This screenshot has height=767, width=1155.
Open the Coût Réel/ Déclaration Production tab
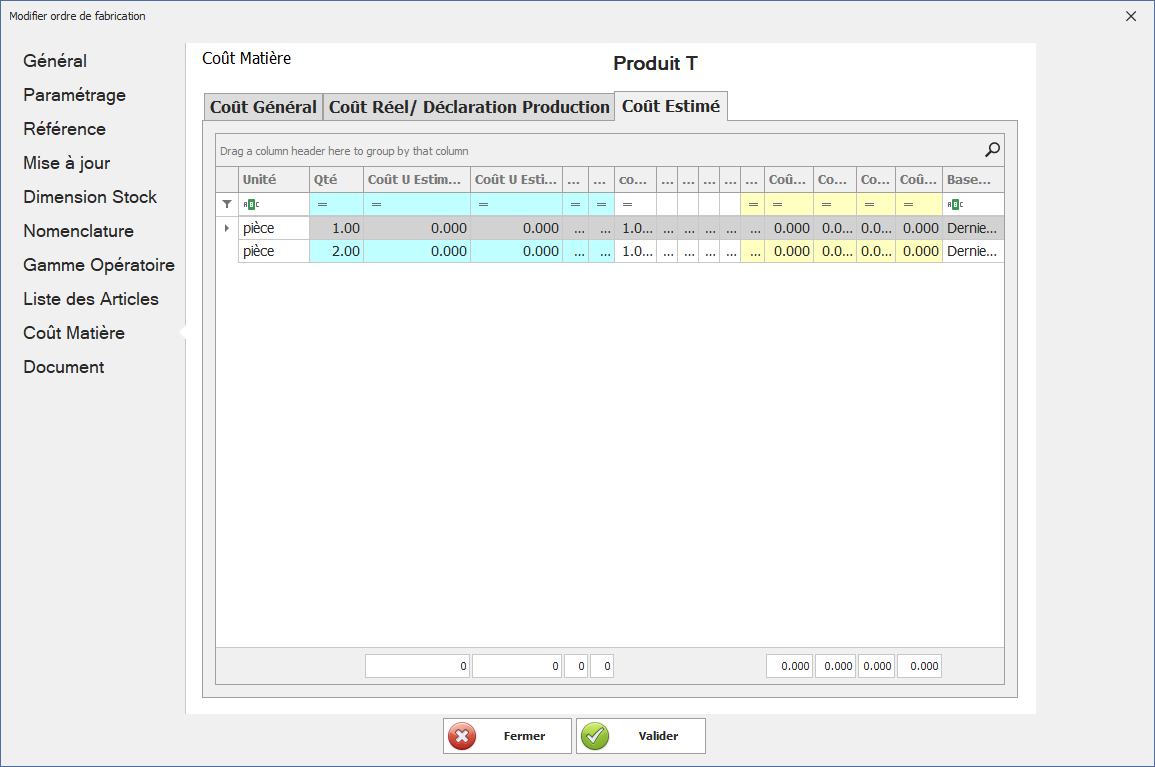tap(469, 107)
